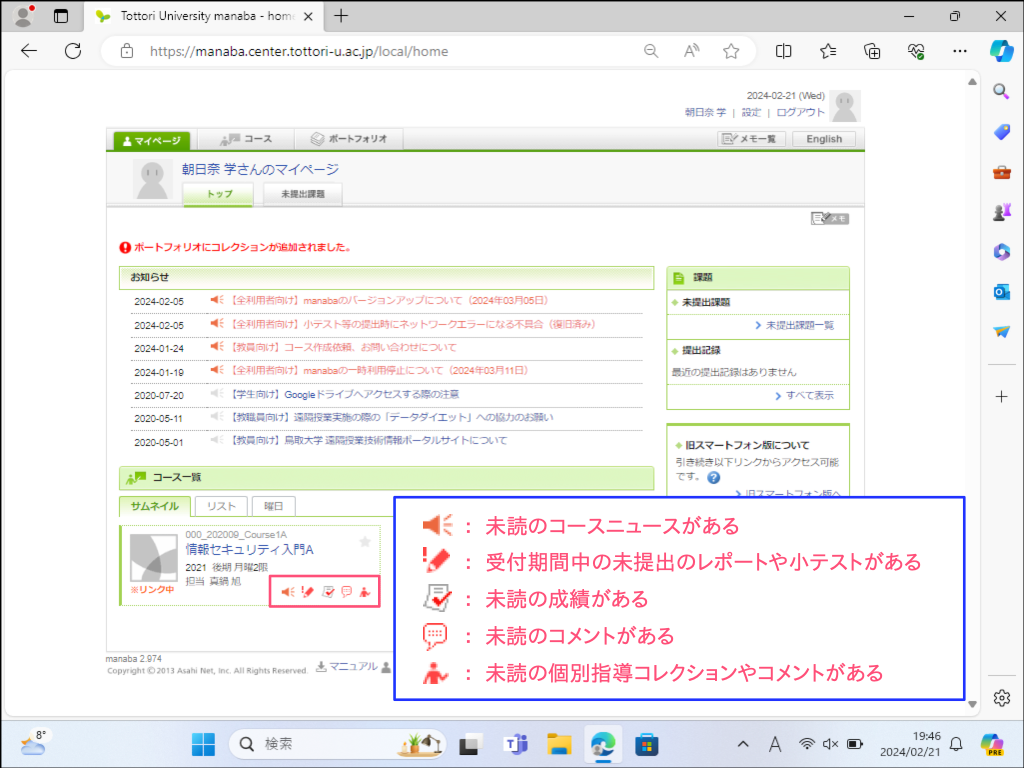Click the ログアウト link

(800, 113)
